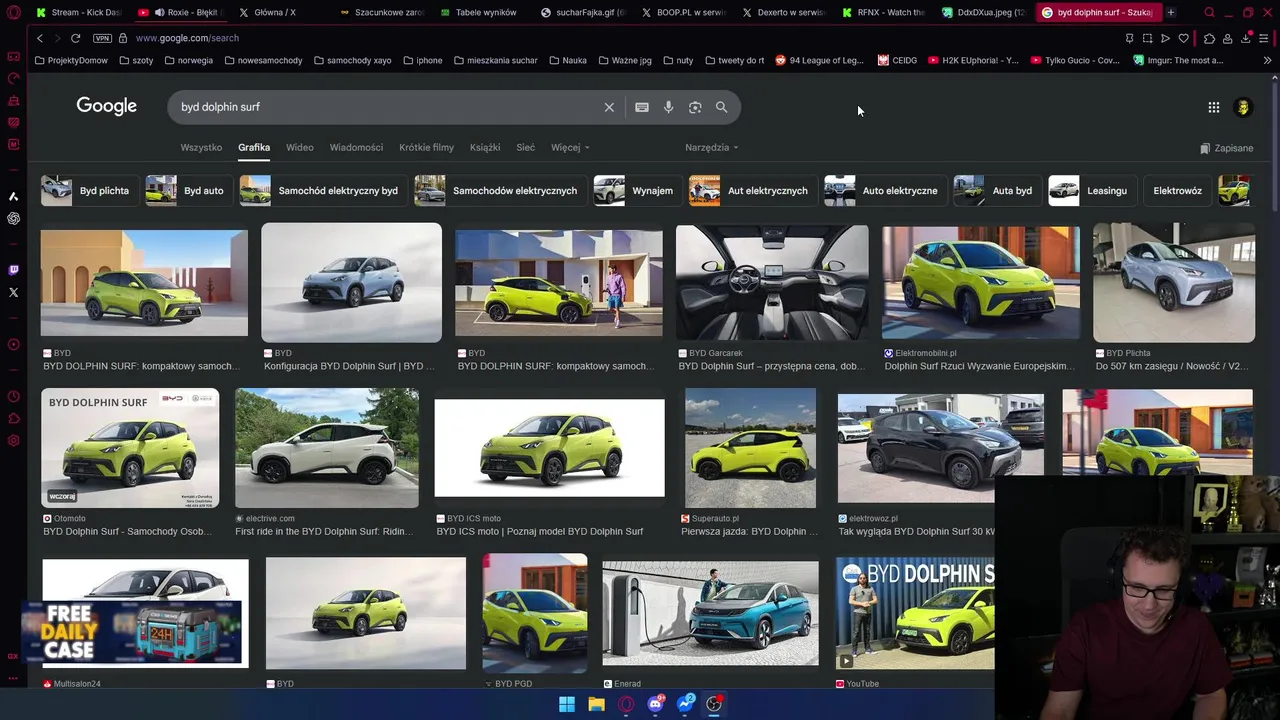Click the address bar URL

click(187, 38)
